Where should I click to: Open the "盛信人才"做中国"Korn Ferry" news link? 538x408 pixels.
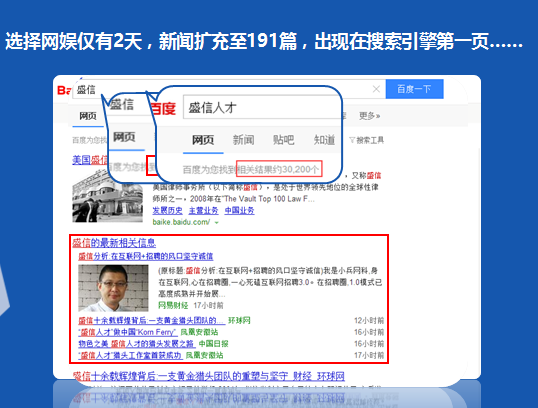128,332
